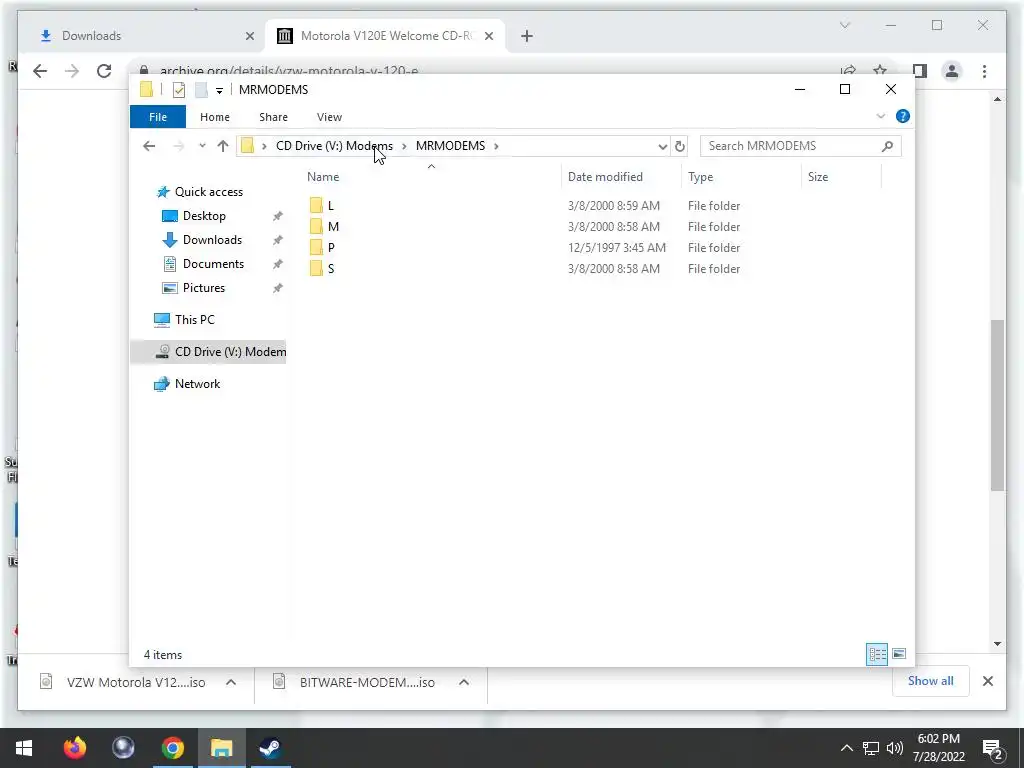Go back in File Explorer

click(x=149, y=146)
